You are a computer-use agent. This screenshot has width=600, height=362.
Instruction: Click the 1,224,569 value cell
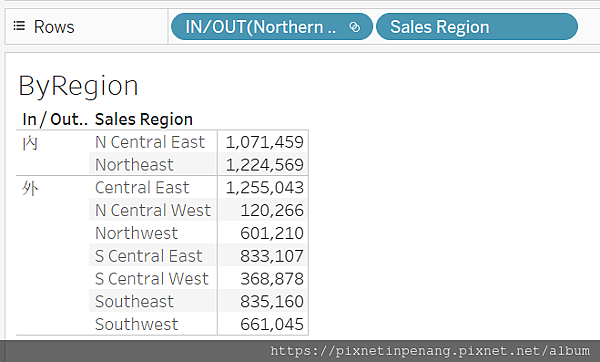[x=263, y=165]
